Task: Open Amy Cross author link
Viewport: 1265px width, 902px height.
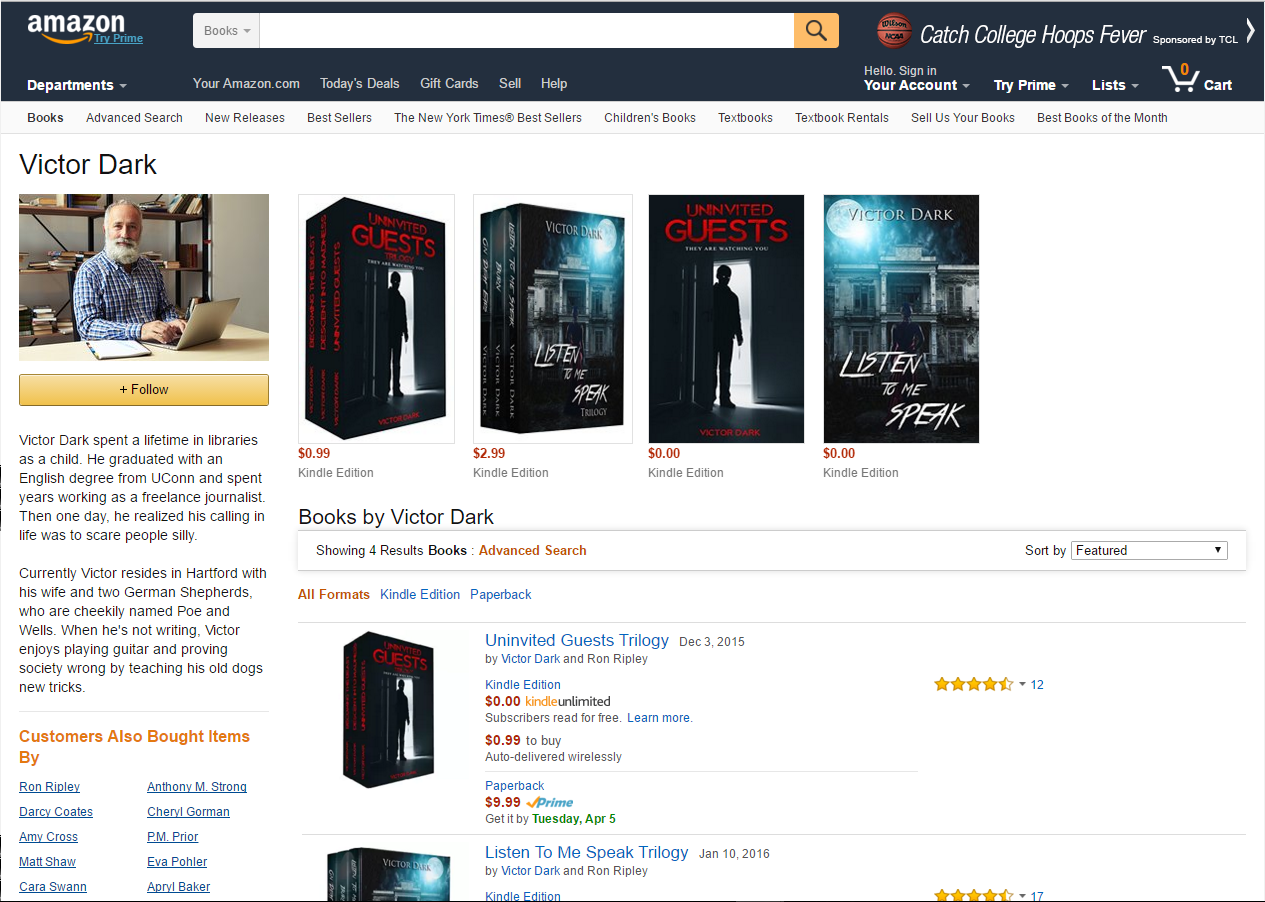Action: (48, 837)
